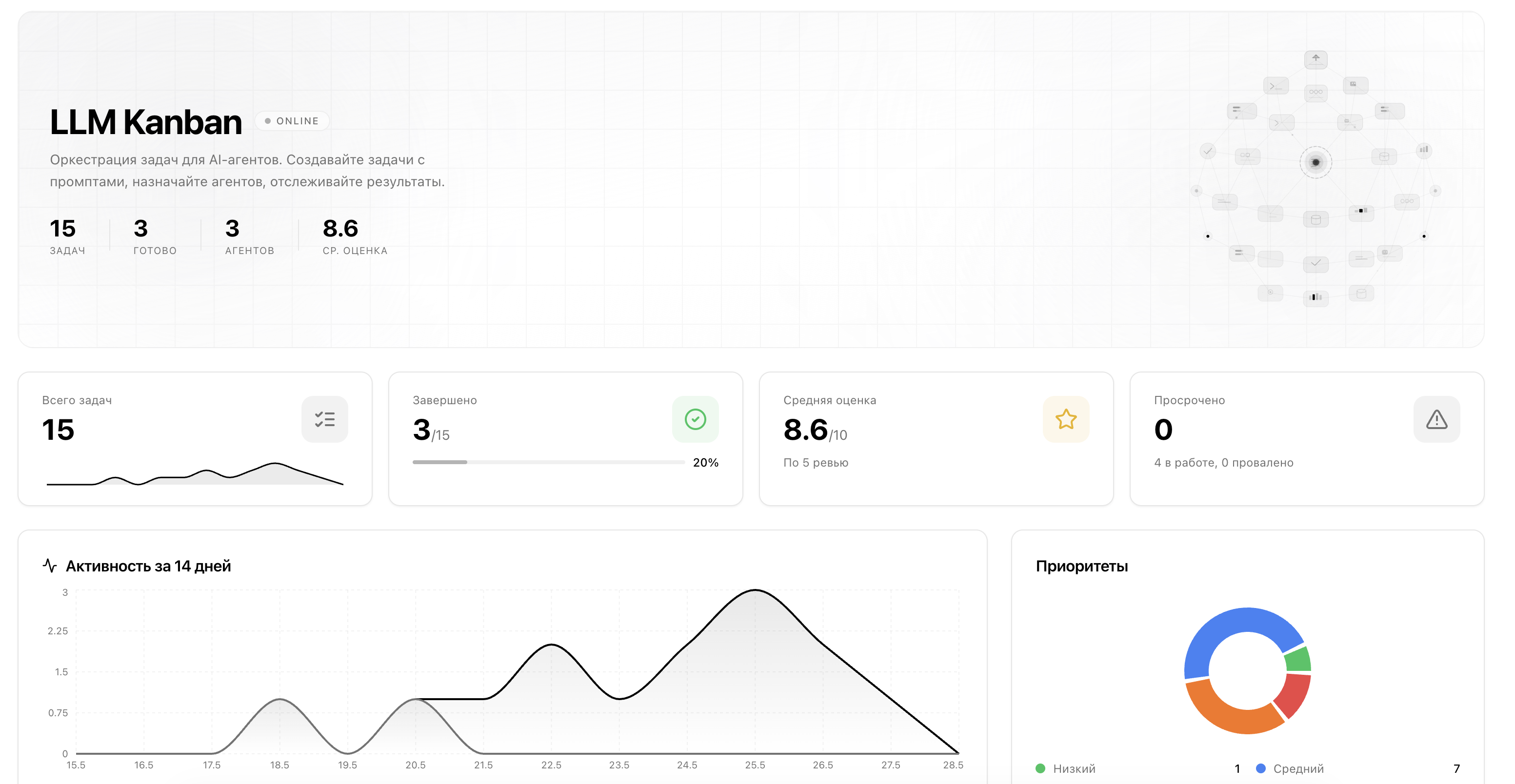
Task: Click the green checkmark icon in Завершено card
Action: pyautogui.click(x=695, y=419)
